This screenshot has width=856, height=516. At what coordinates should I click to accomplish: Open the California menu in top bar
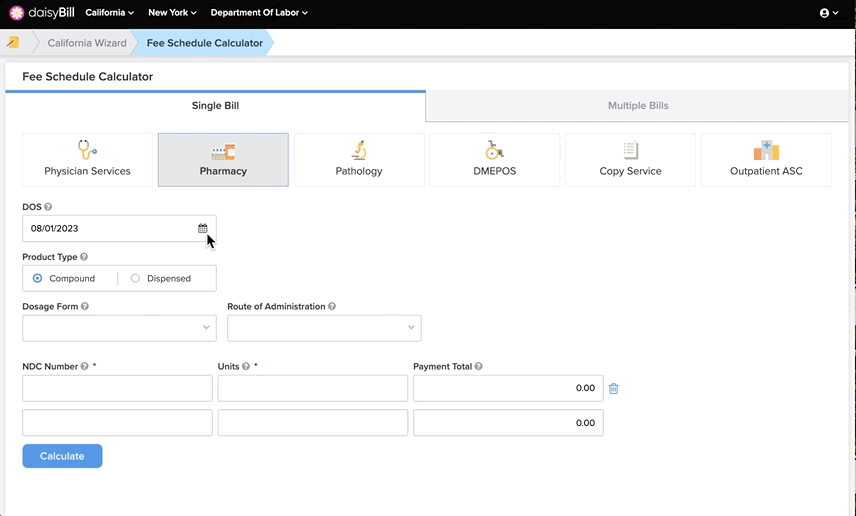(x=109, y=13)
